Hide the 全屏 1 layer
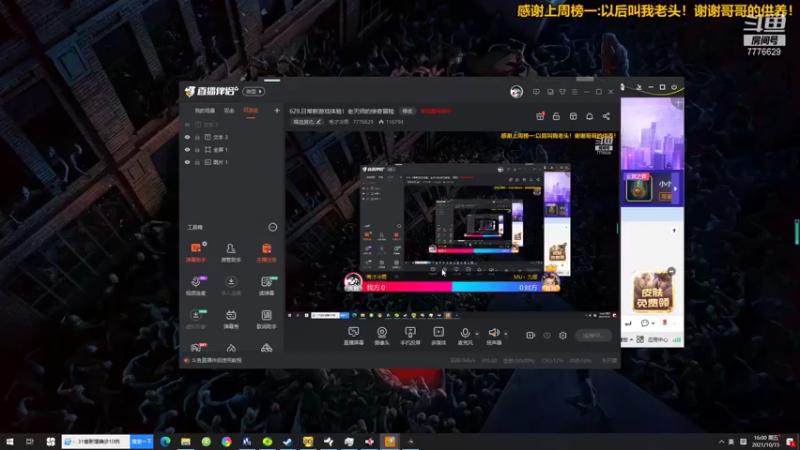 [187, 149]
